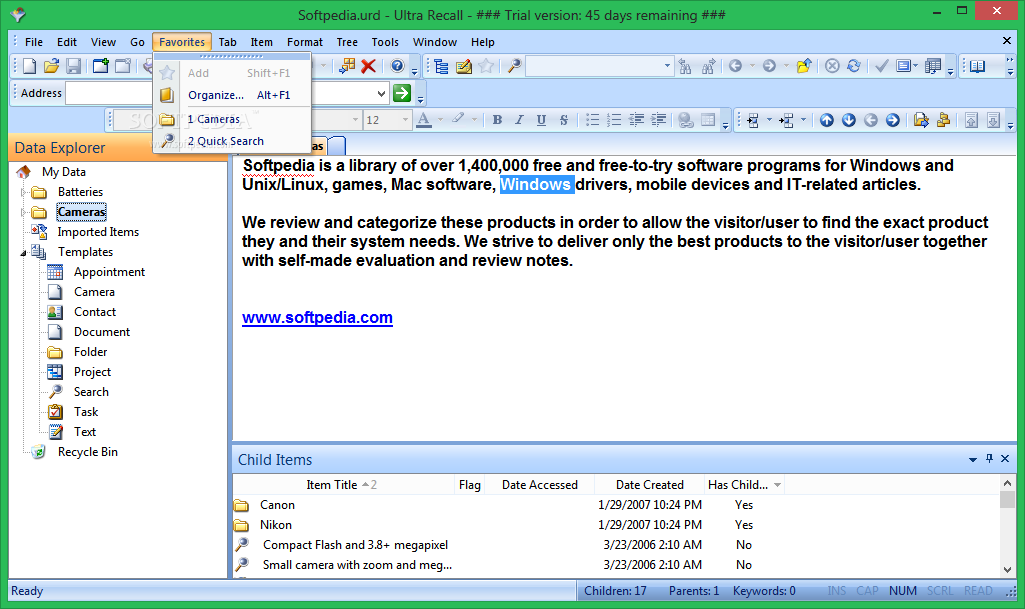Open the back button history dropdown

click(752, 66)
